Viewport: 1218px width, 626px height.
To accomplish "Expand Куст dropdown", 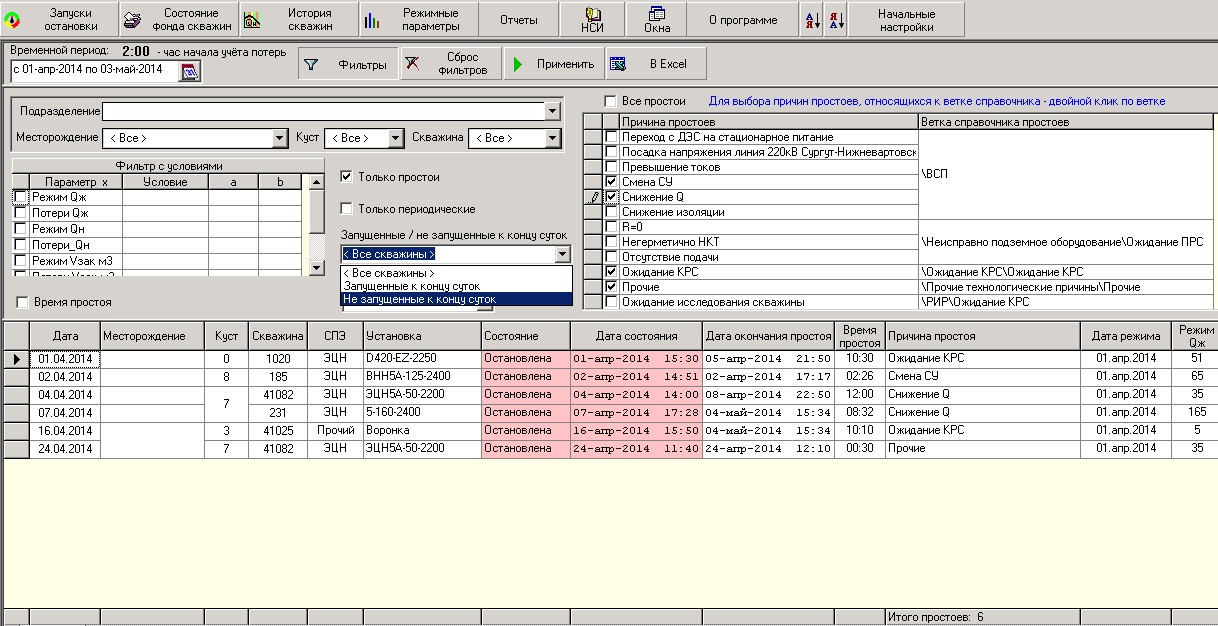I will 396,138.
